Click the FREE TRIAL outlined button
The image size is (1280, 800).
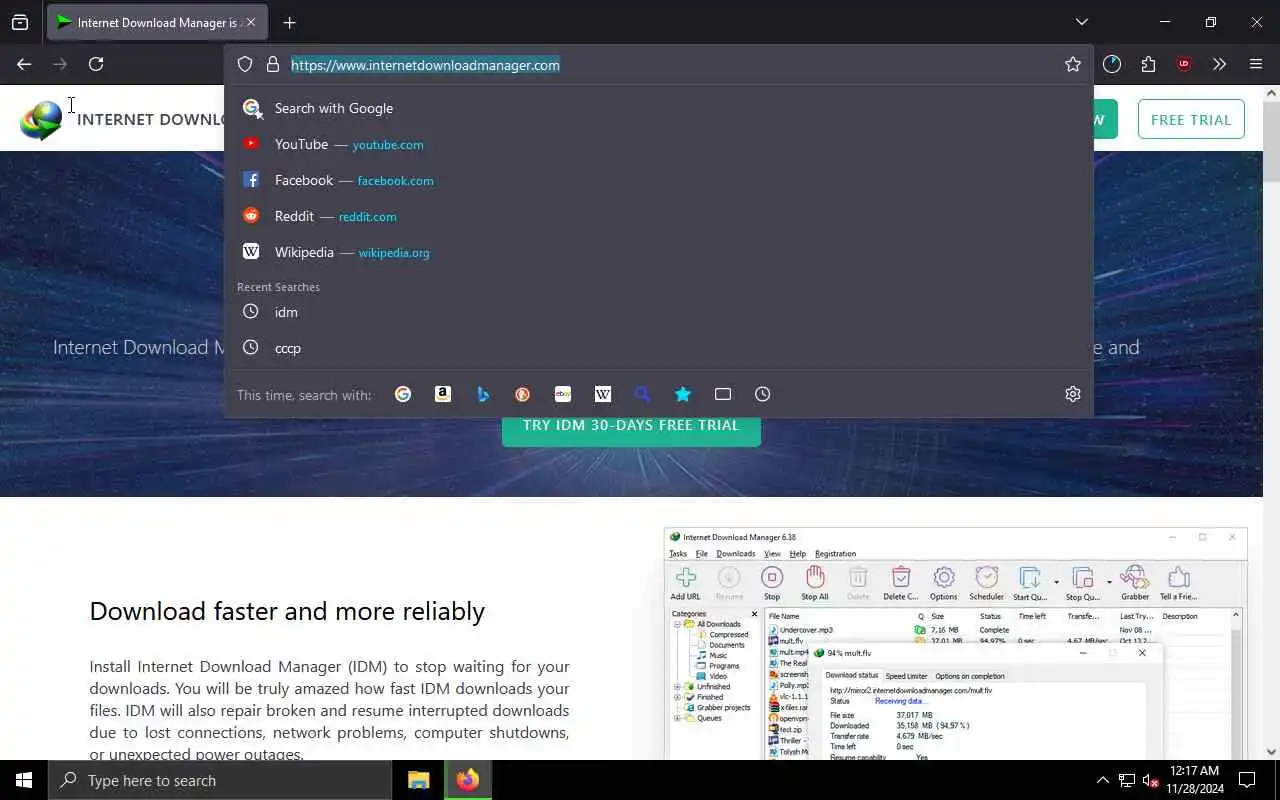tap(1191, 119)
